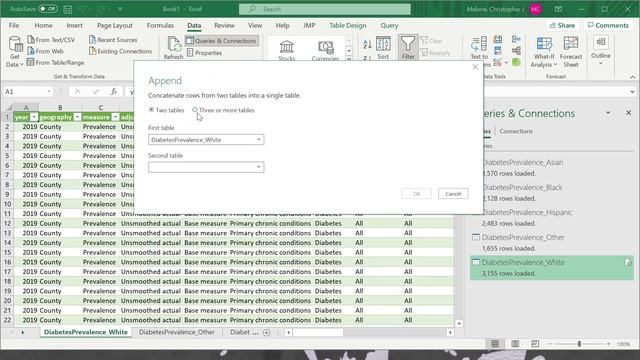Open query Properties in ribbon
This screenshot has height=360, width=640.
[204, 53]
